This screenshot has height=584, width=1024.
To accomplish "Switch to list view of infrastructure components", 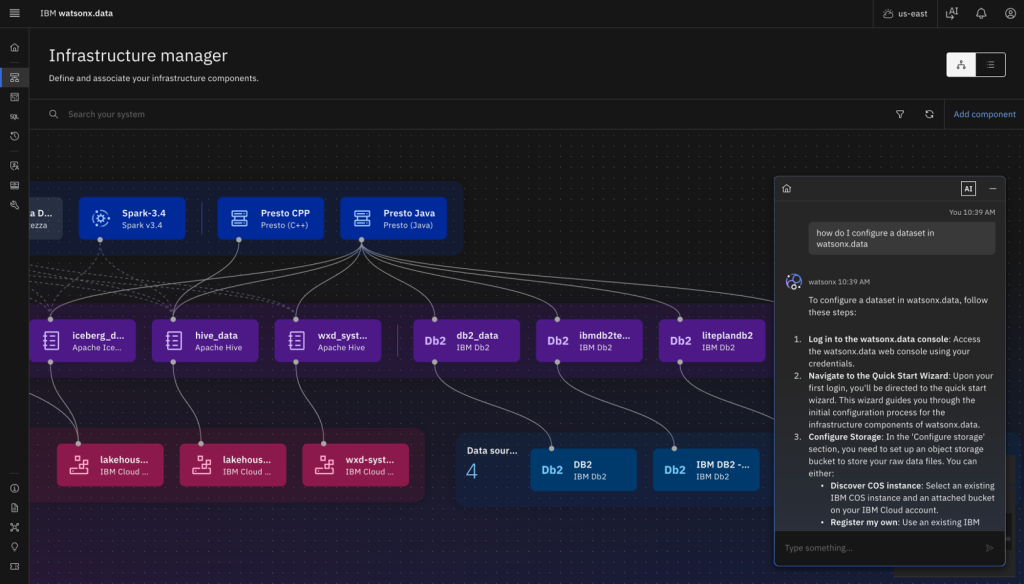I will point(990,64).
